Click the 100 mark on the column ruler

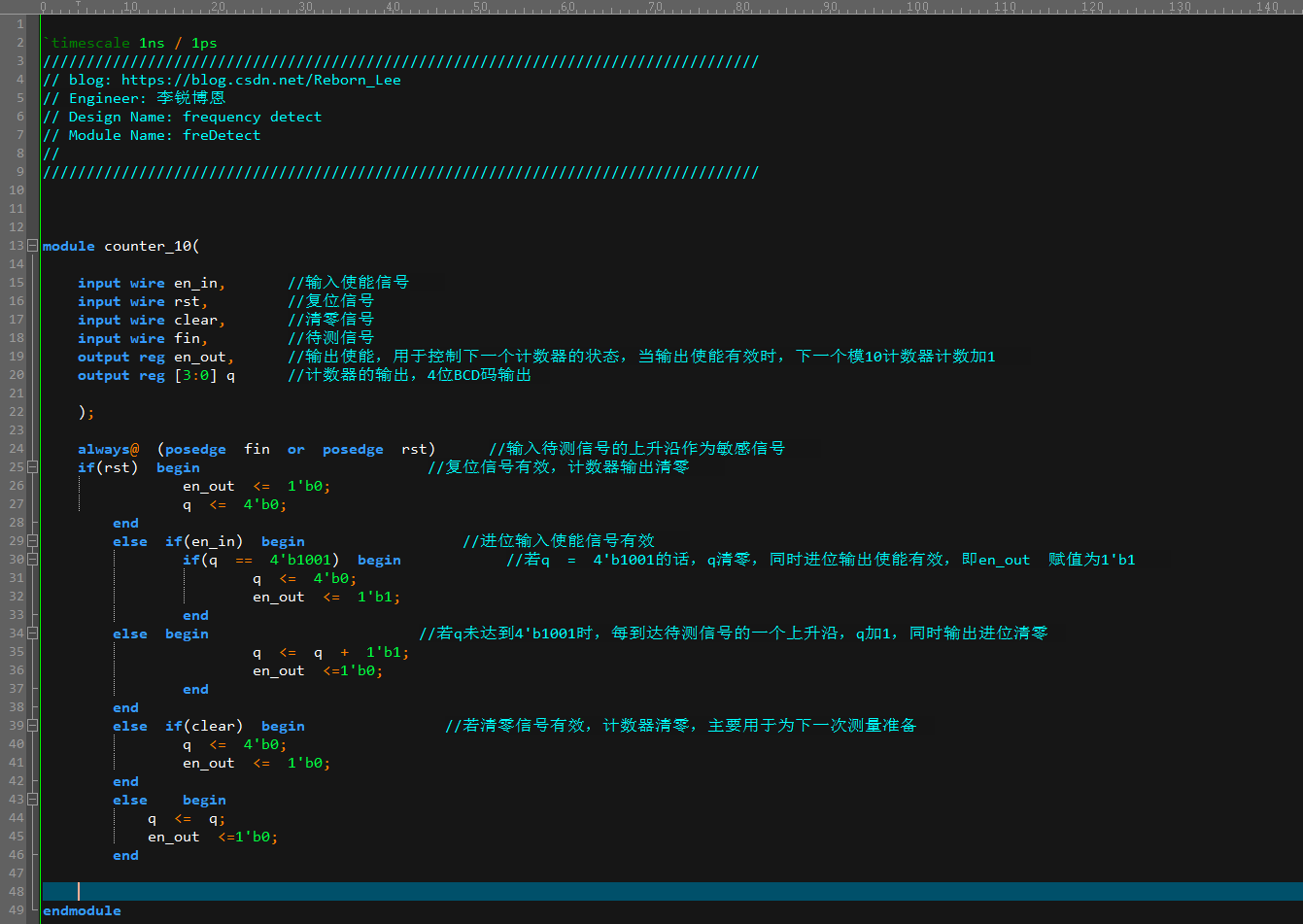[x=917, y=7]
